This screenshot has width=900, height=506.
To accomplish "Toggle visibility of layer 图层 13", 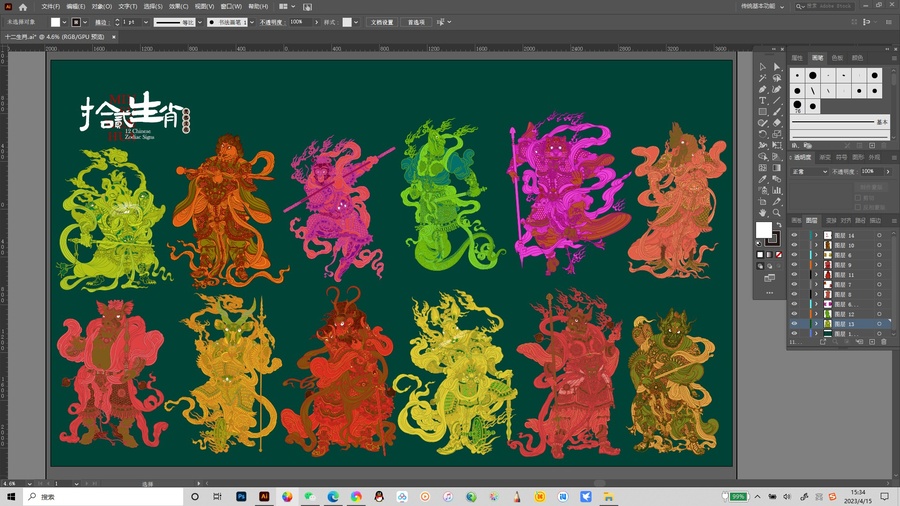I will [x=794, y=324].
